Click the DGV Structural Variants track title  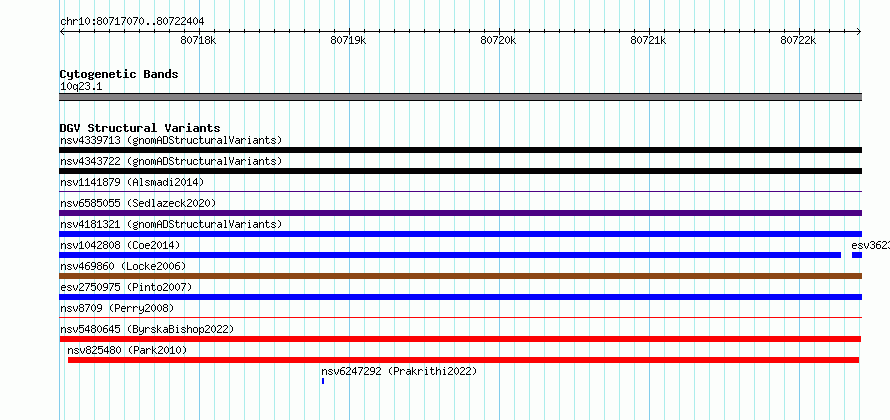140,128
